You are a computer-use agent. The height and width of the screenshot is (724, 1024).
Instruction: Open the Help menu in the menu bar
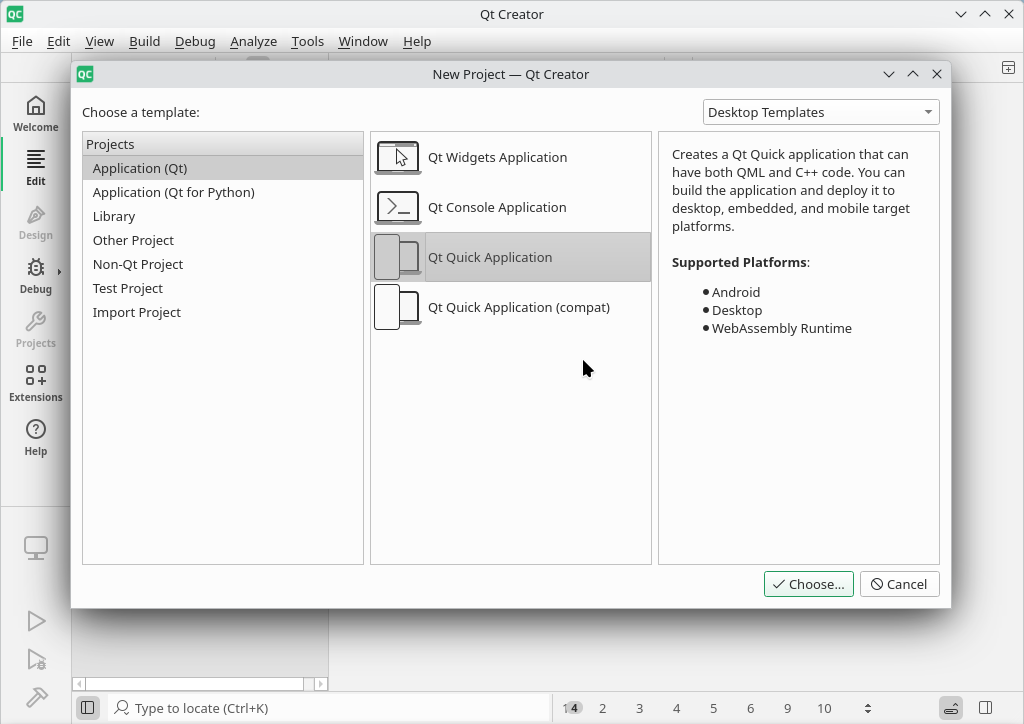click(417, 42)
